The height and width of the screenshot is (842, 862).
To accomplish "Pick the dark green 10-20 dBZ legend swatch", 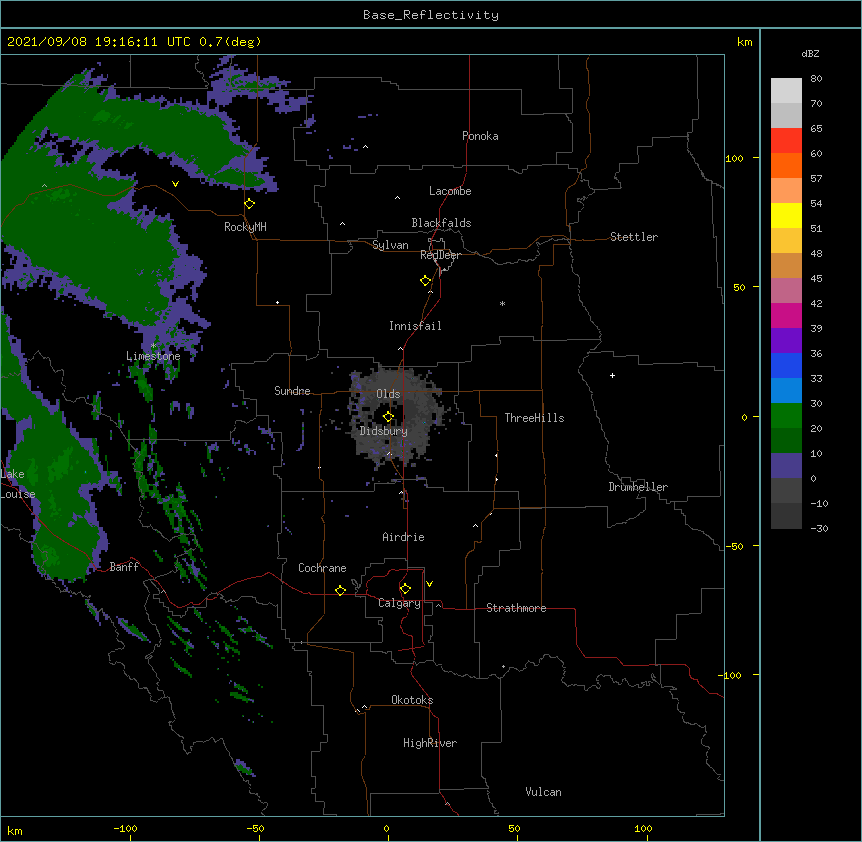I will [x=786, y=441].
